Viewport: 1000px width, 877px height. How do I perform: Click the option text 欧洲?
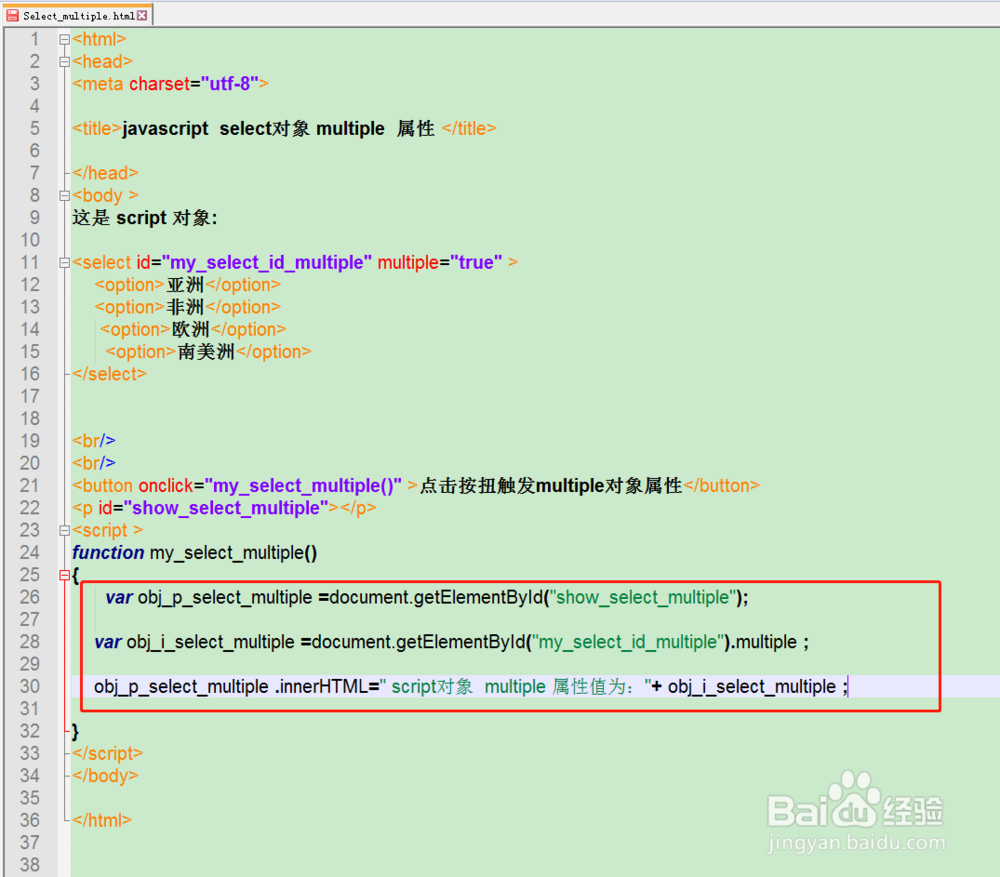[191, 330]
